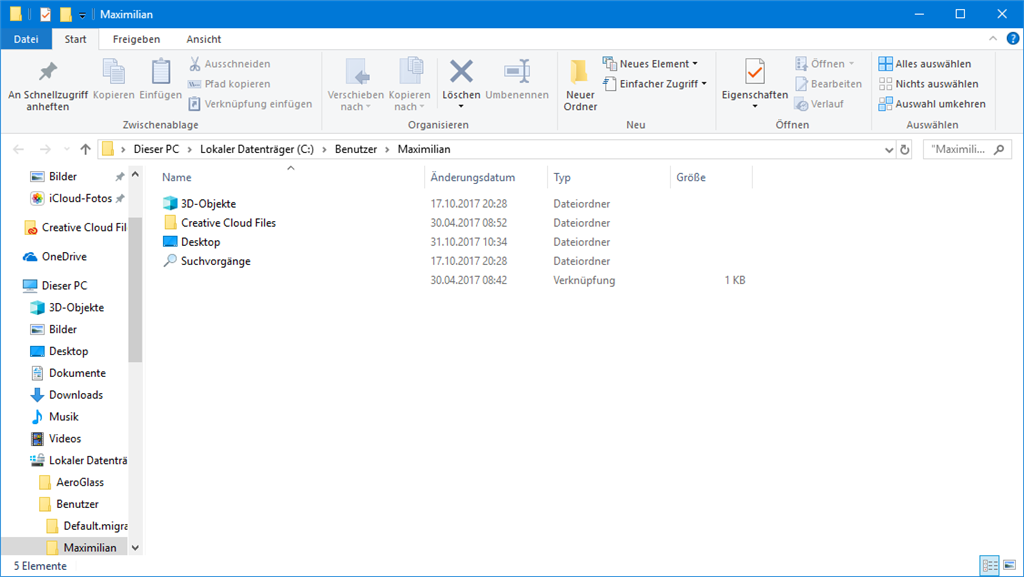
Task: Switch to the Start ribbon tab
Action: tap(75, 39)
